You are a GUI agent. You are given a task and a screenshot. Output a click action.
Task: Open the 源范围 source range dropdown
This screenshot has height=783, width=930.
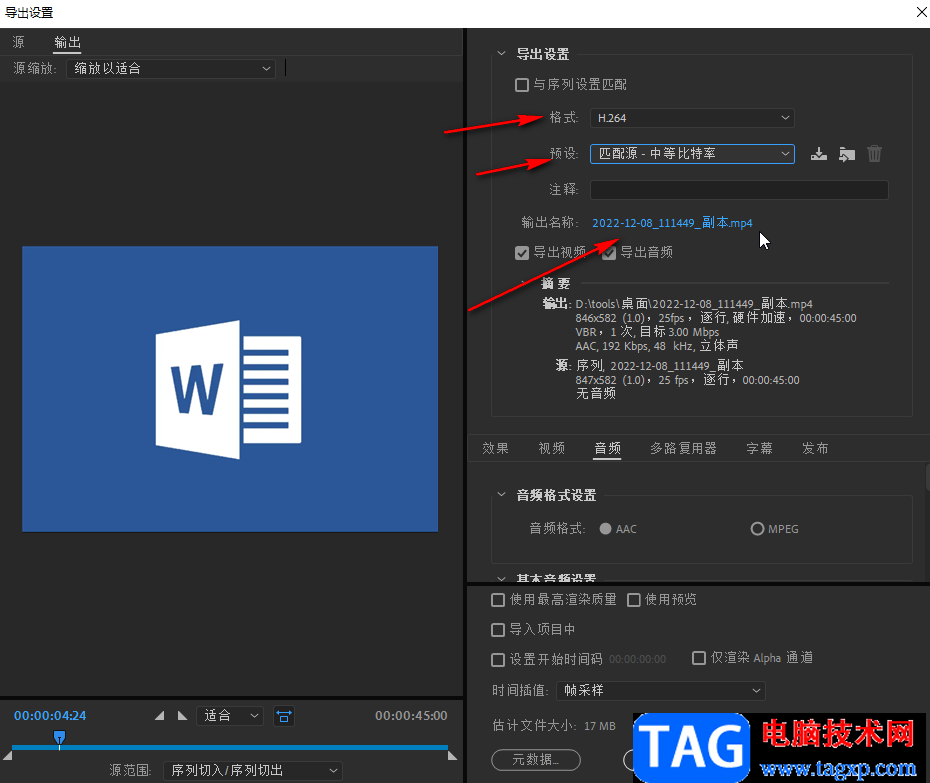point(253,771)
